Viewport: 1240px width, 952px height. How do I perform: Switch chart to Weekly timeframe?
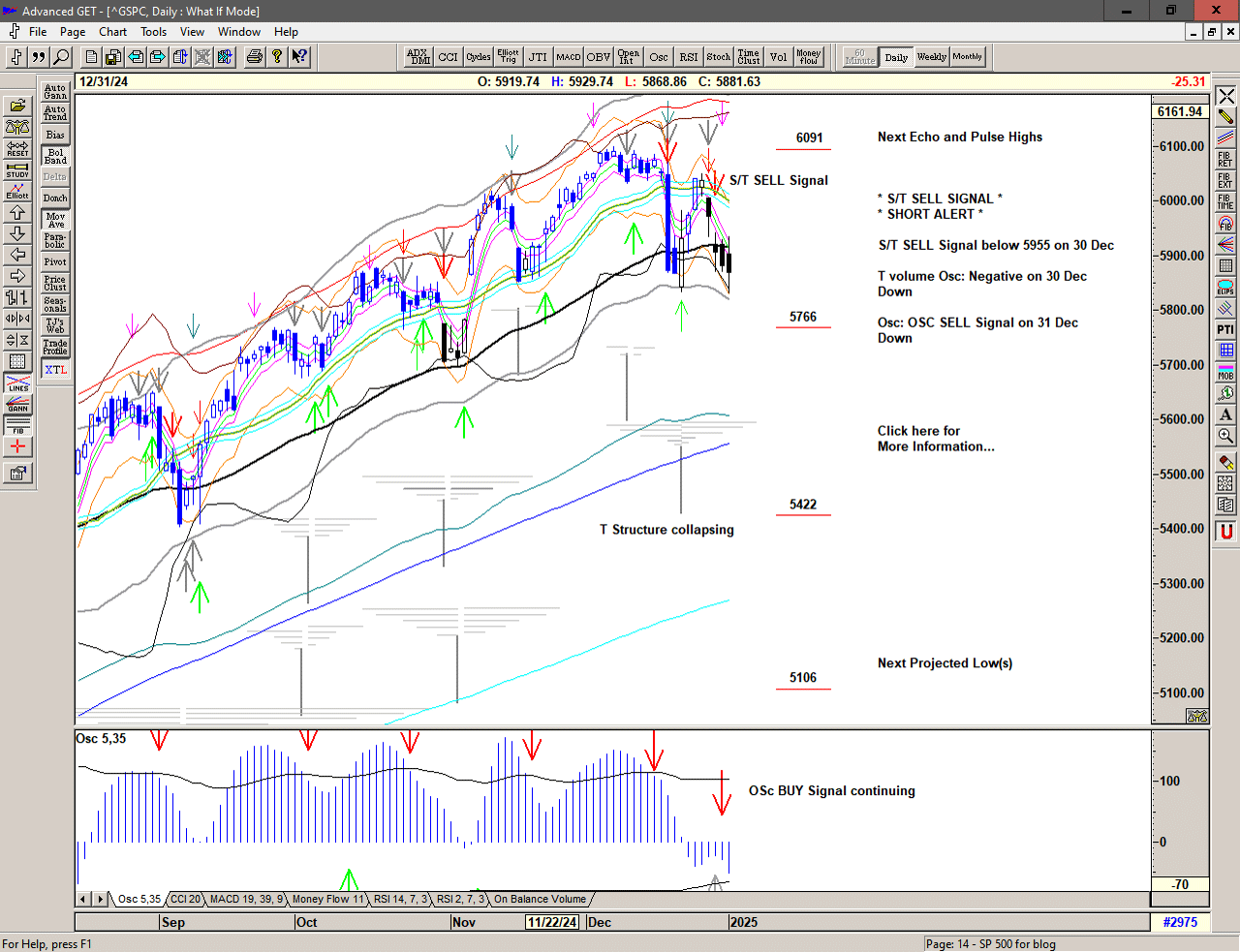point(931,57)
